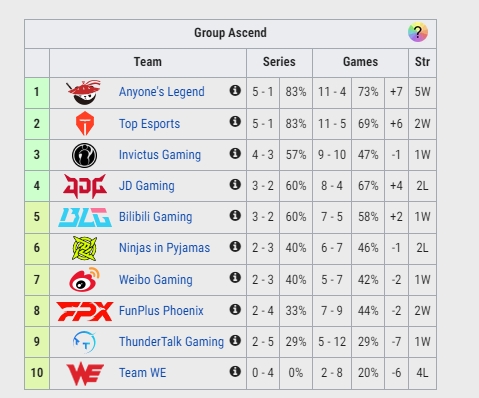
Task: Open the Invictus Gaming team page
Action: (x=160, y=155)
